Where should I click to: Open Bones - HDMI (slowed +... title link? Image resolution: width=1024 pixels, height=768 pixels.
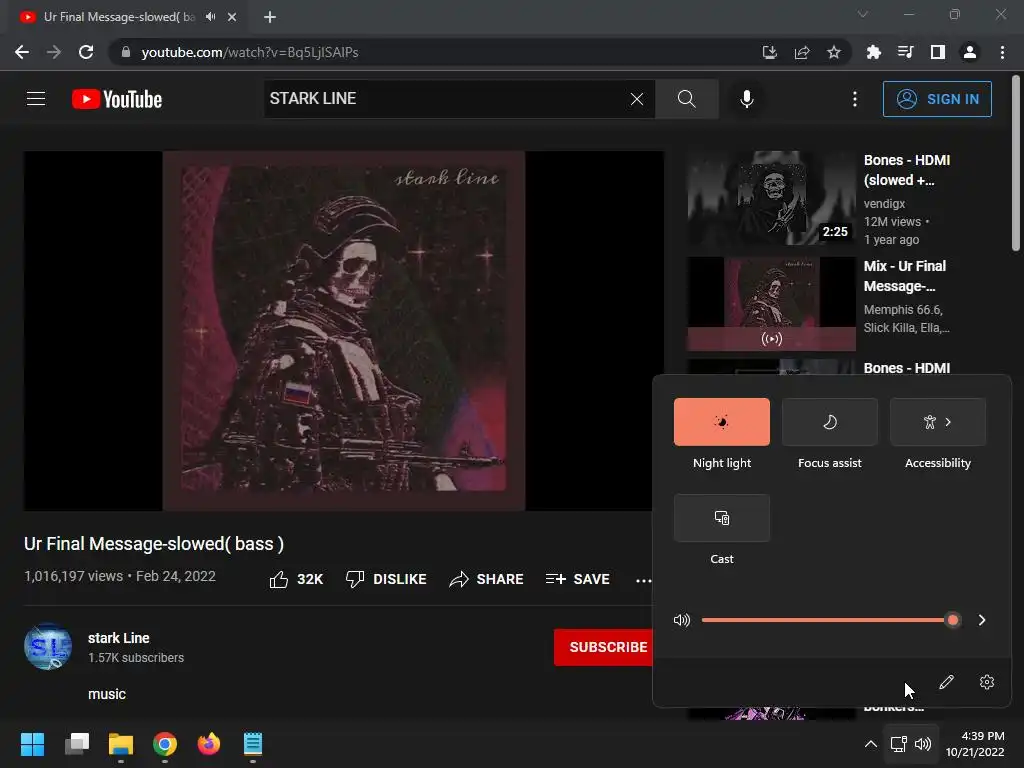click(906, 170)
